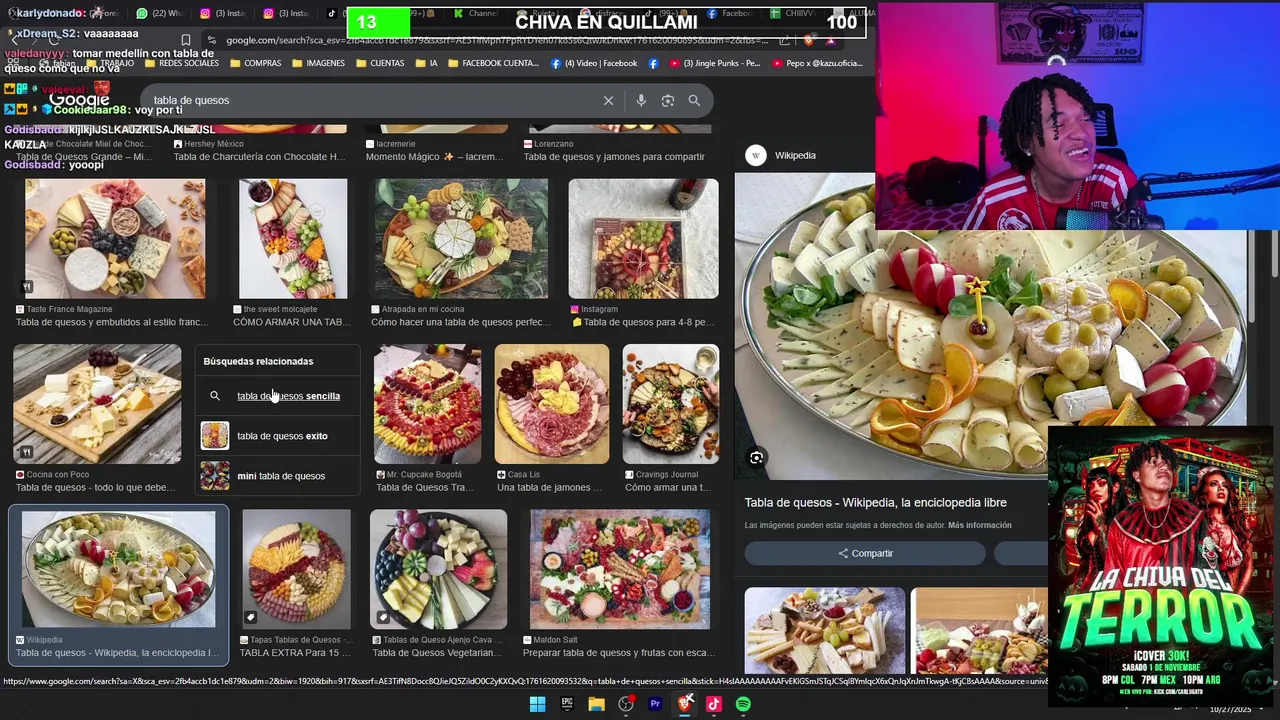This screenshot has height=720, width=1280.
Task: Open Adobe Premiere Pro taskbar icon
Action: coord(655,704)
